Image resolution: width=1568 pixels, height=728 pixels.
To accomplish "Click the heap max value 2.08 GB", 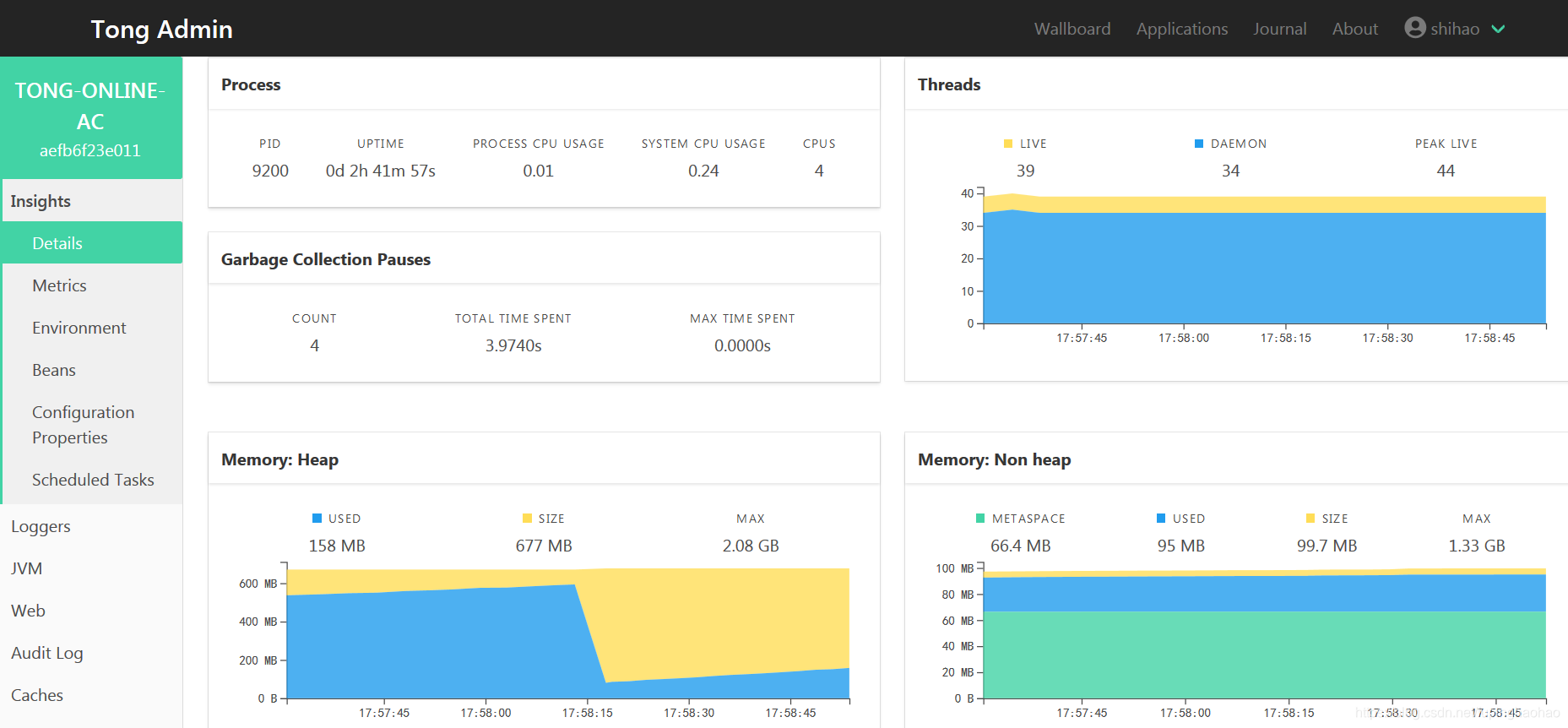I will [751, 546].
